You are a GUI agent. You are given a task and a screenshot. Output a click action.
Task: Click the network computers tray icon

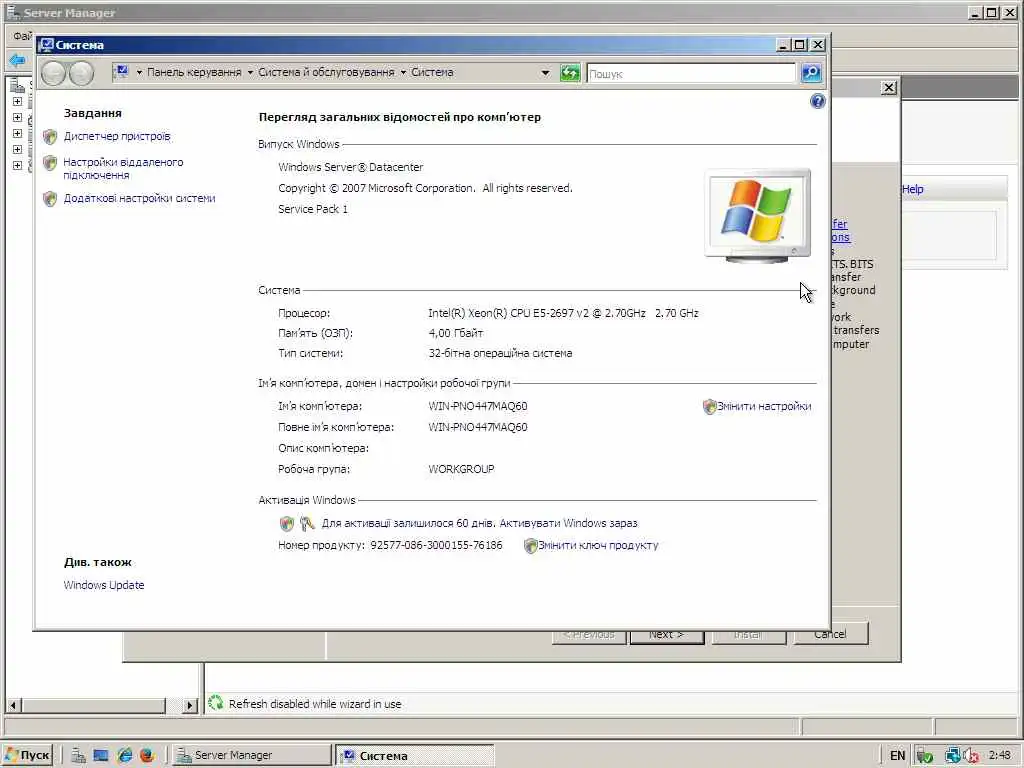(x=953, y=756)
